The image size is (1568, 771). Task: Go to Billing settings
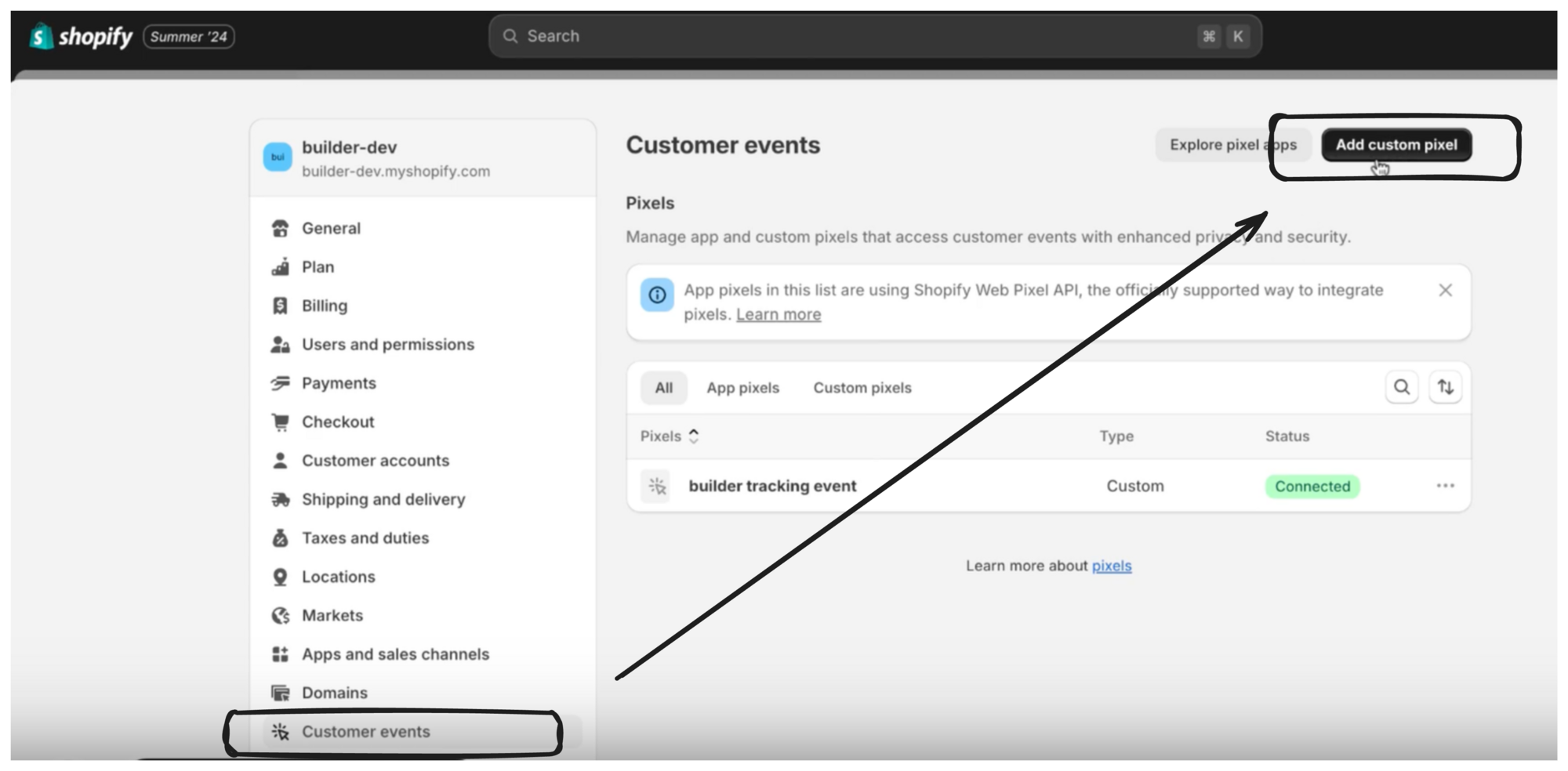coord(325,306)
